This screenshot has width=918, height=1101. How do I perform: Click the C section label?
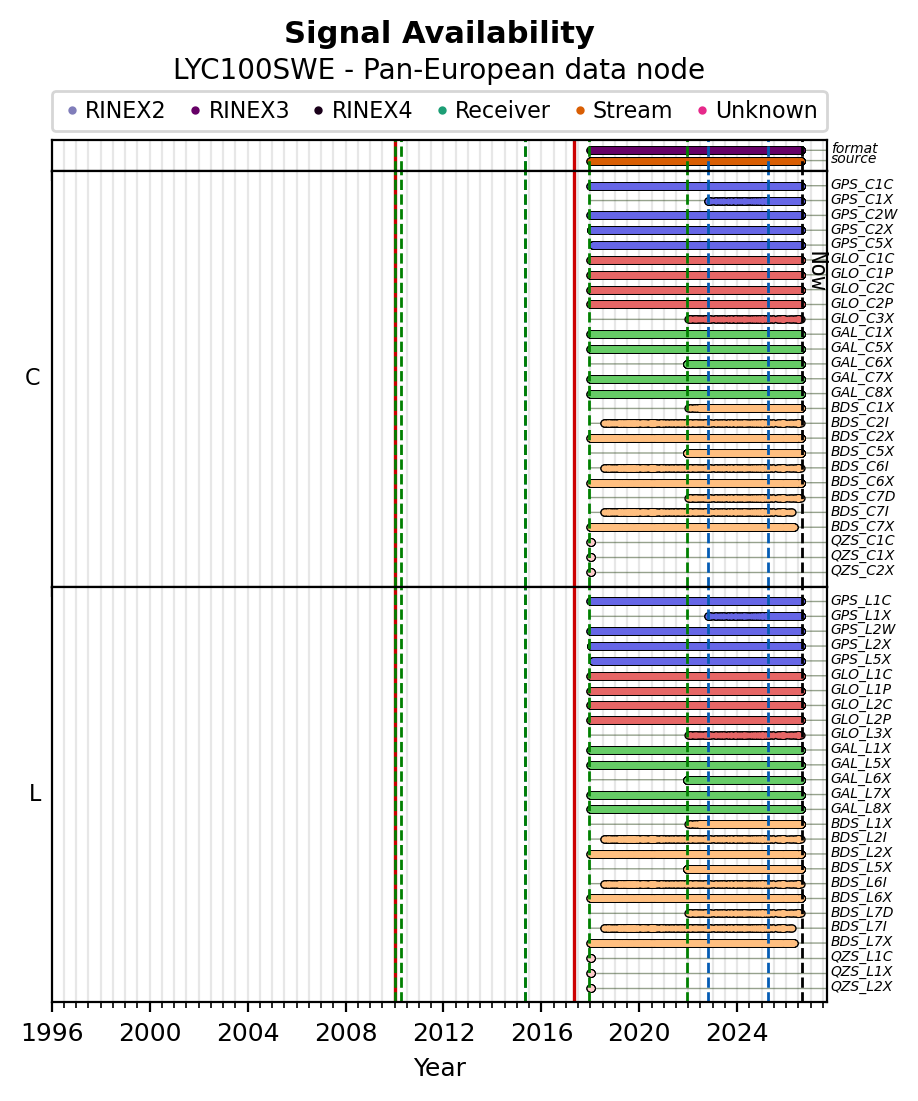tap(33, 378)
